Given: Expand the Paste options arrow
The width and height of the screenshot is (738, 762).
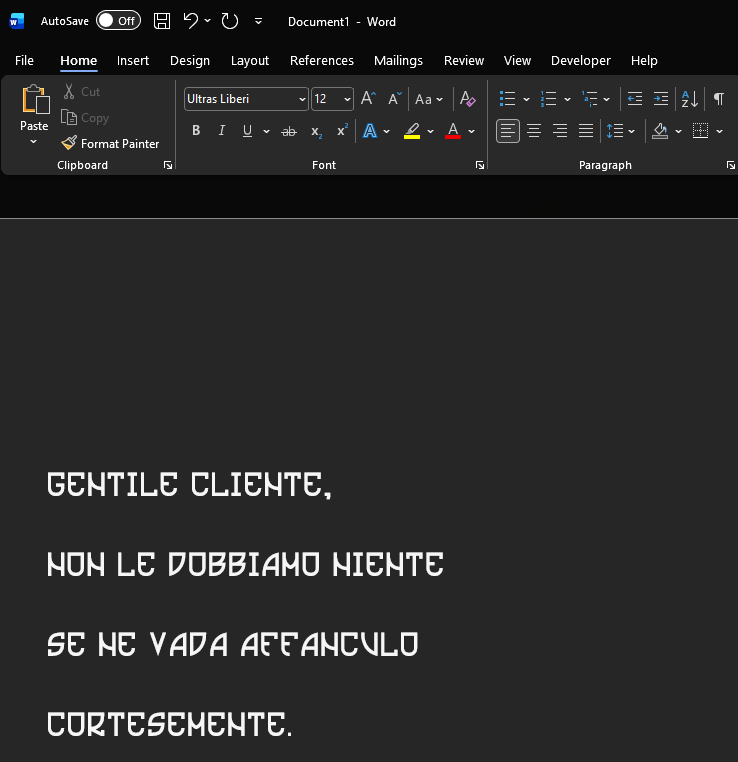Looking at the screenshot, I should [34, 141].
